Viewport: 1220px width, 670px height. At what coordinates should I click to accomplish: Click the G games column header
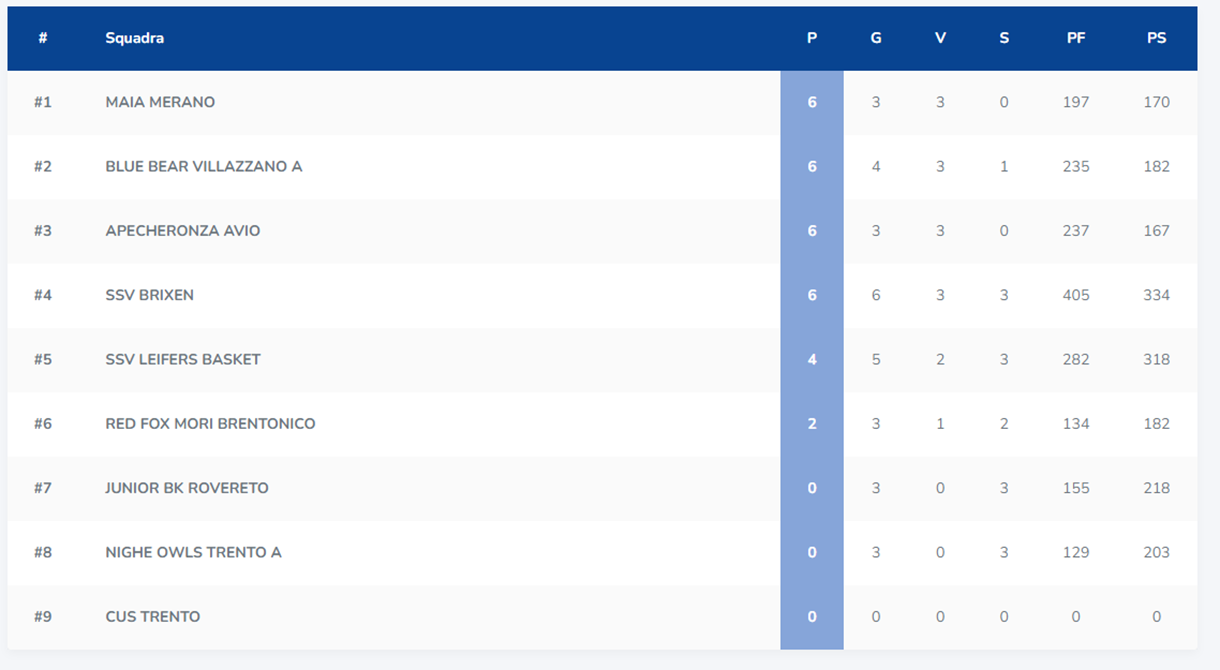click(x=876, y=38)
